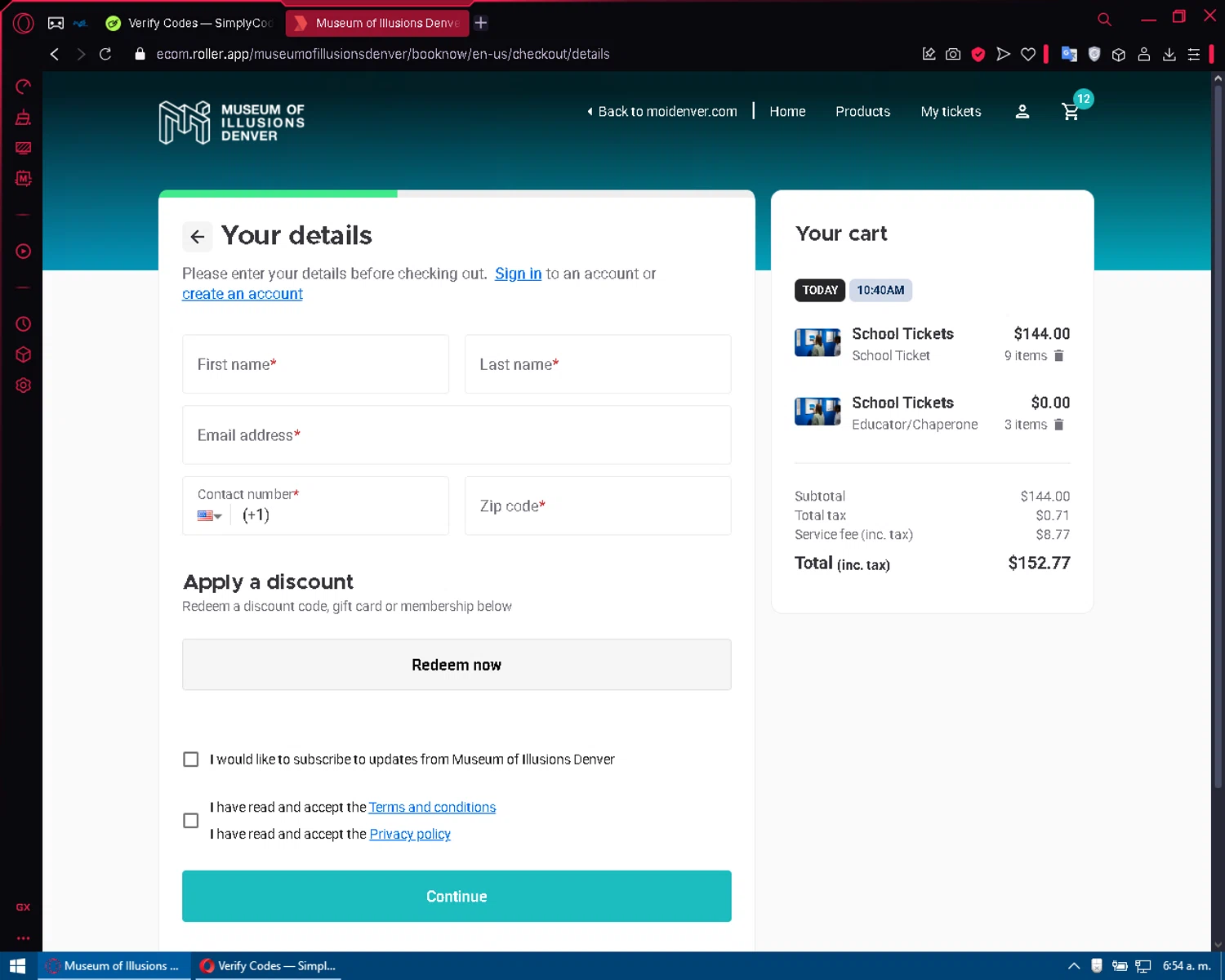The width and height of the screenshot is (1225, 980).
Task: Open the Opera GX menu logo
Action: click(23, 23)
